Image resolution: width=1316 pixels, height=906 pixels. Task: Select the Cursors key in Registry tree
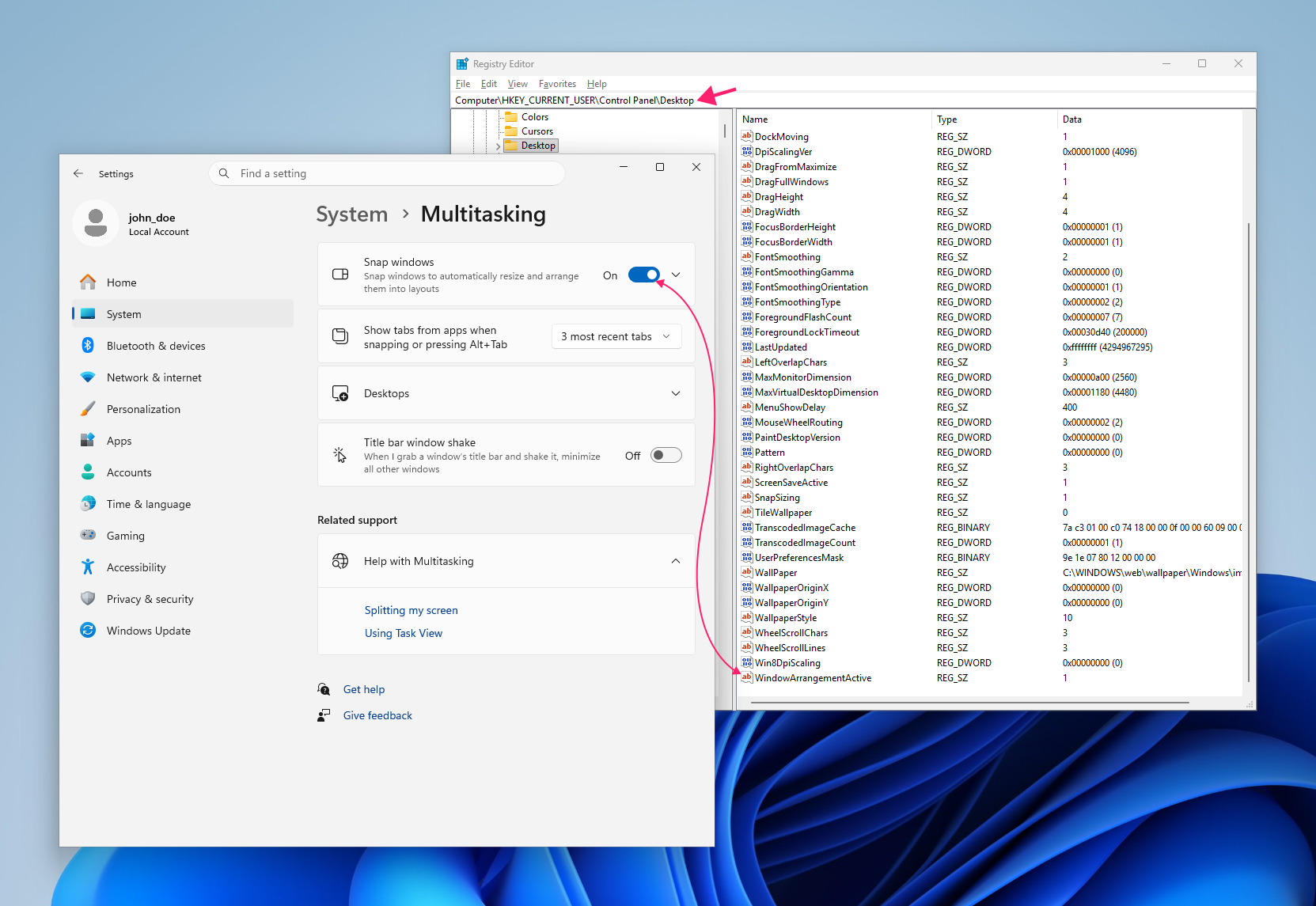tap(537, 131)
